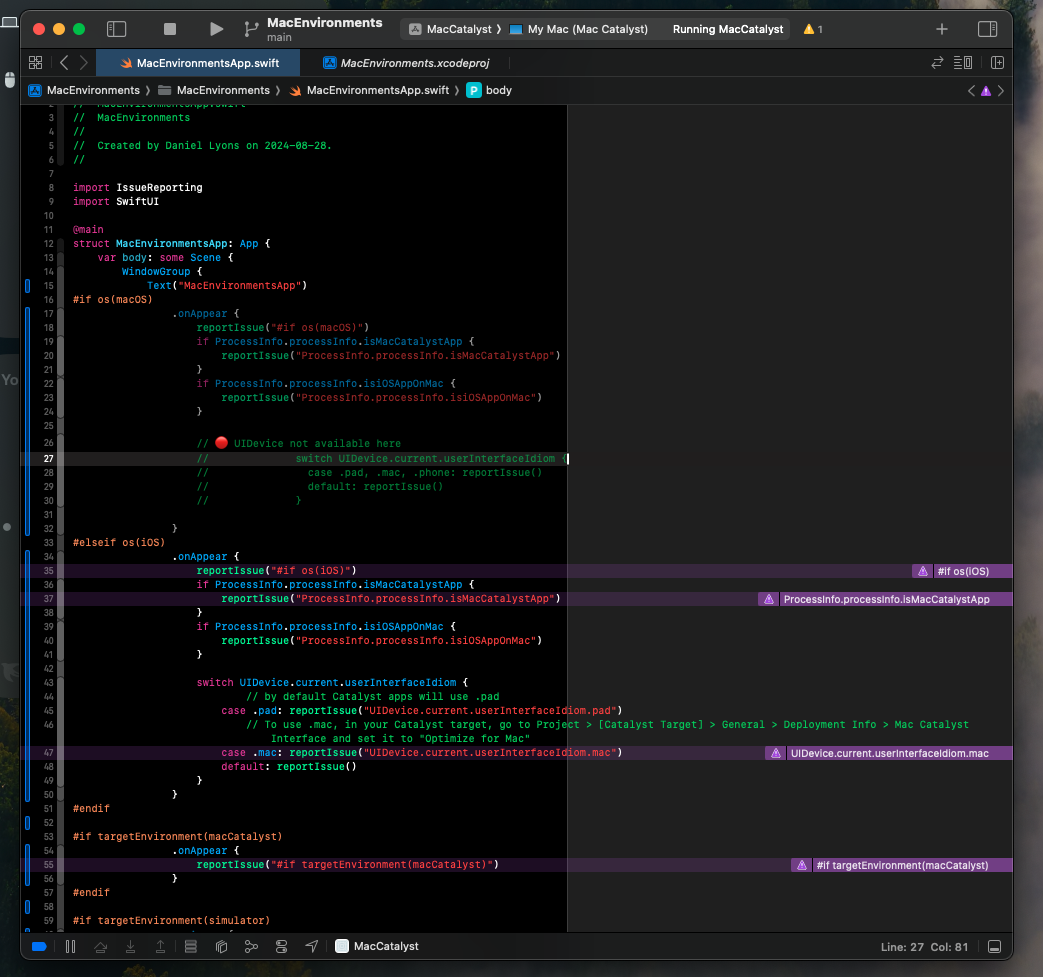Open the Simulate Location menu
The height and width of the screenshot is (977, 1043).
(x=312, y=946)
